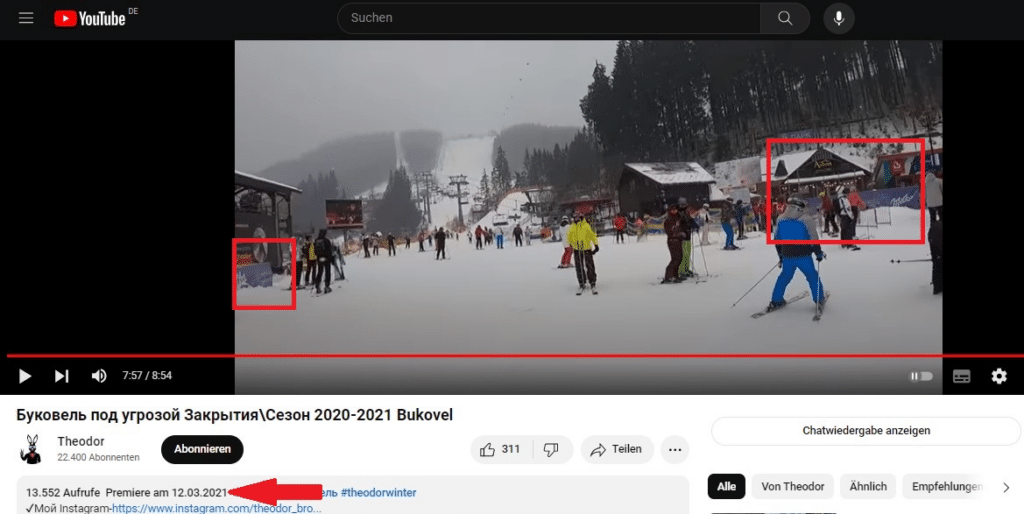Screen dimensions: 1024x514
Task: Open the #theodorwinter hashtag link
Action: point(378,492)
